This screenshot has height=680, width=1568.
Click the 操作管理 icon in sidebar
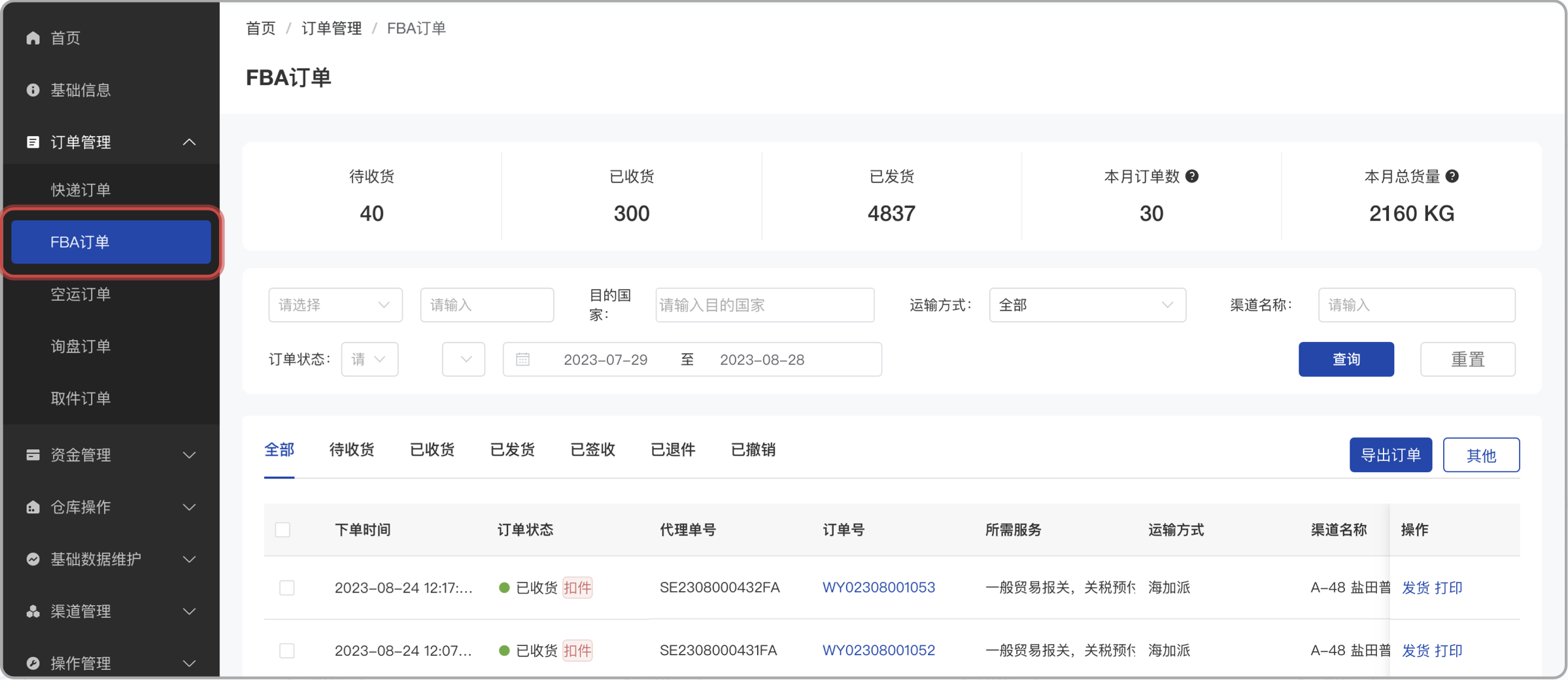tap(33, 663)
